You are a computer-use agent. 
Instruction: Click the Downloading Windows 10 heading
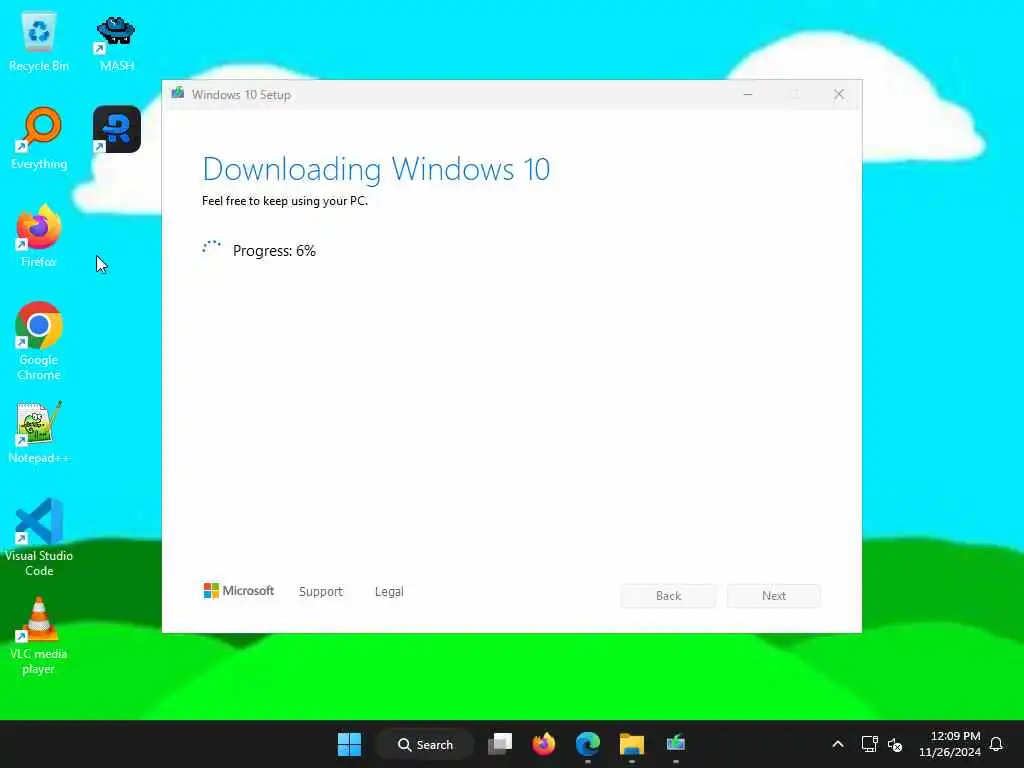point(376,169)
